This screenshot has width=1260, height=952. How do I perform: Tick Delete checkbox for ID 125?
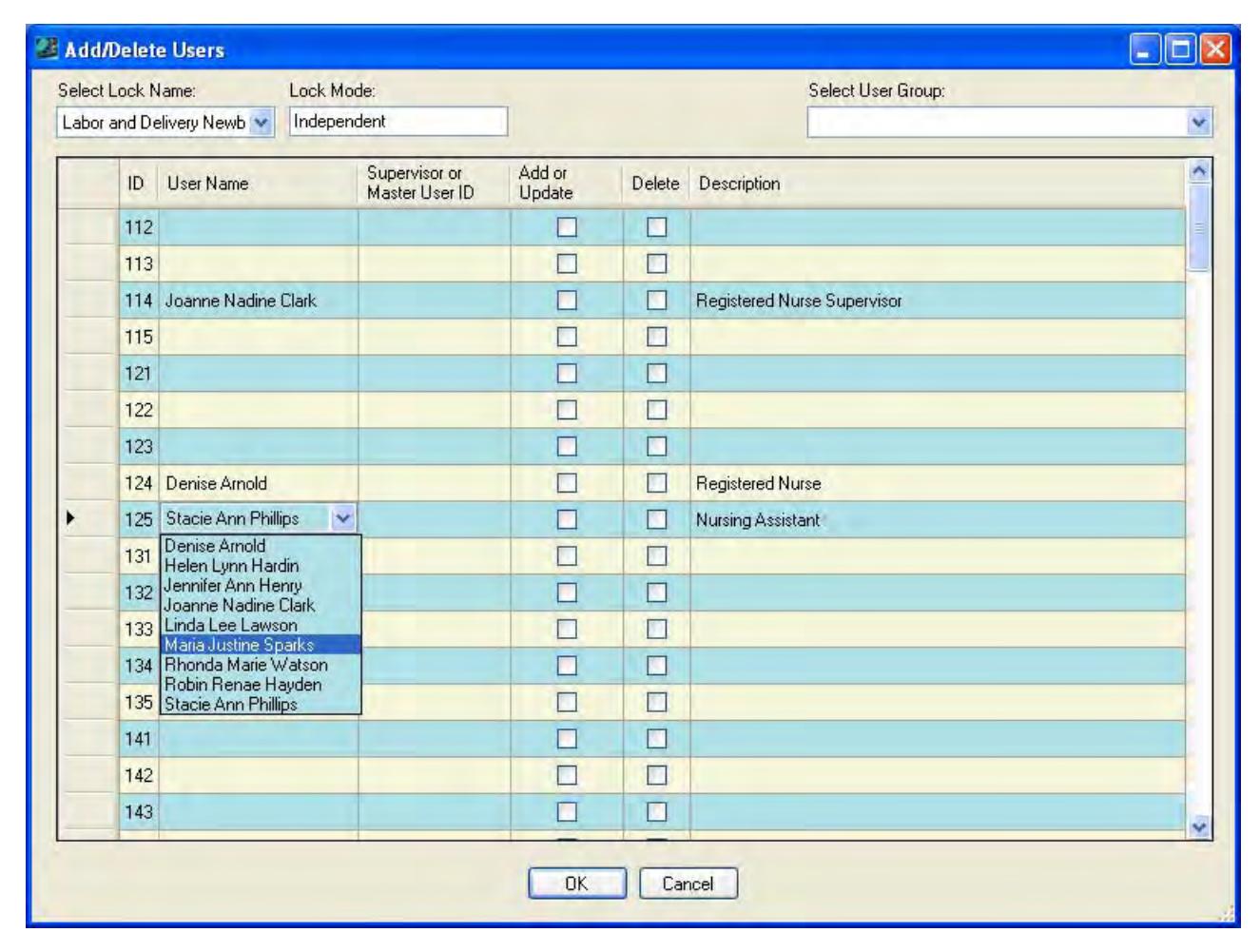point(657,519)
